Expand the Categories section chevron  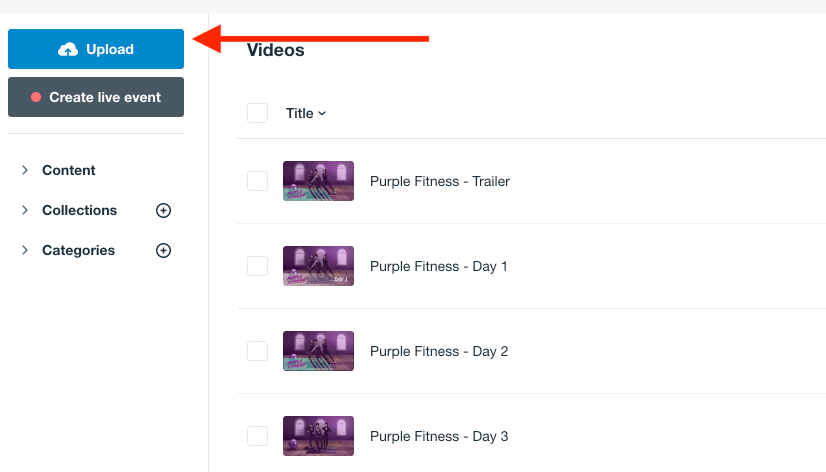coord(25,250)
